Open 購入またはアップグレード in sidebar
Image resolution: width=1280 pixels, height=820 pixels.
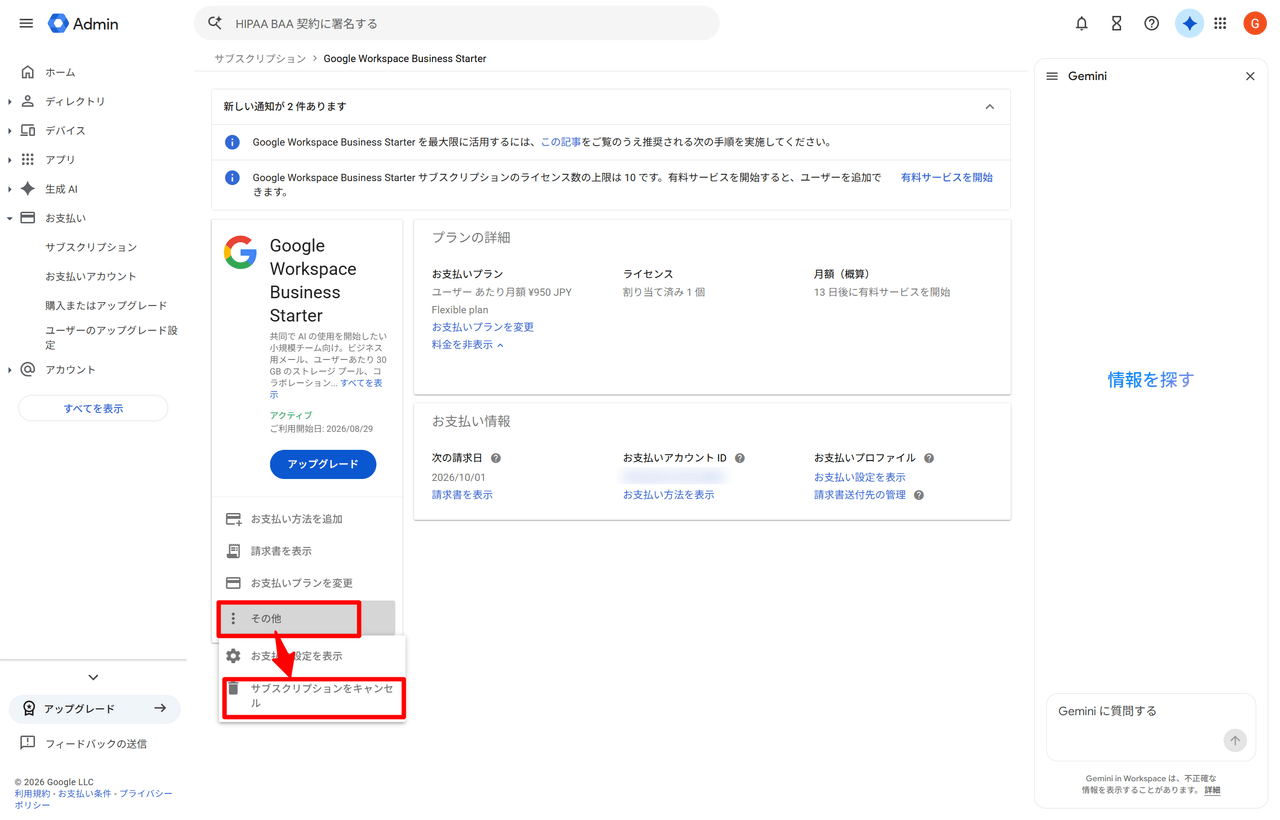point(106,305)
